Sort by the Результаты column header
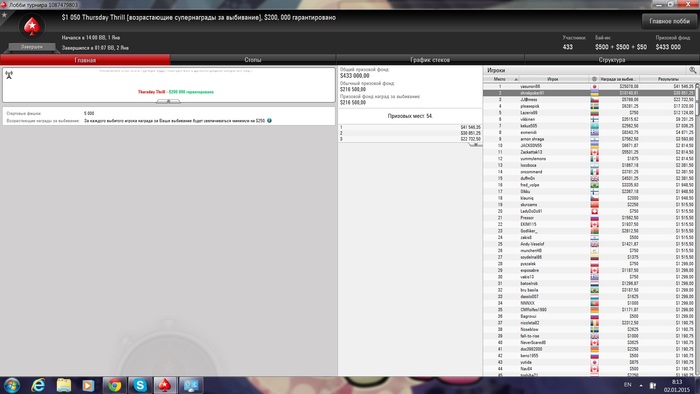The width and height of the screenshot is (700, 394). pos(667,79)
